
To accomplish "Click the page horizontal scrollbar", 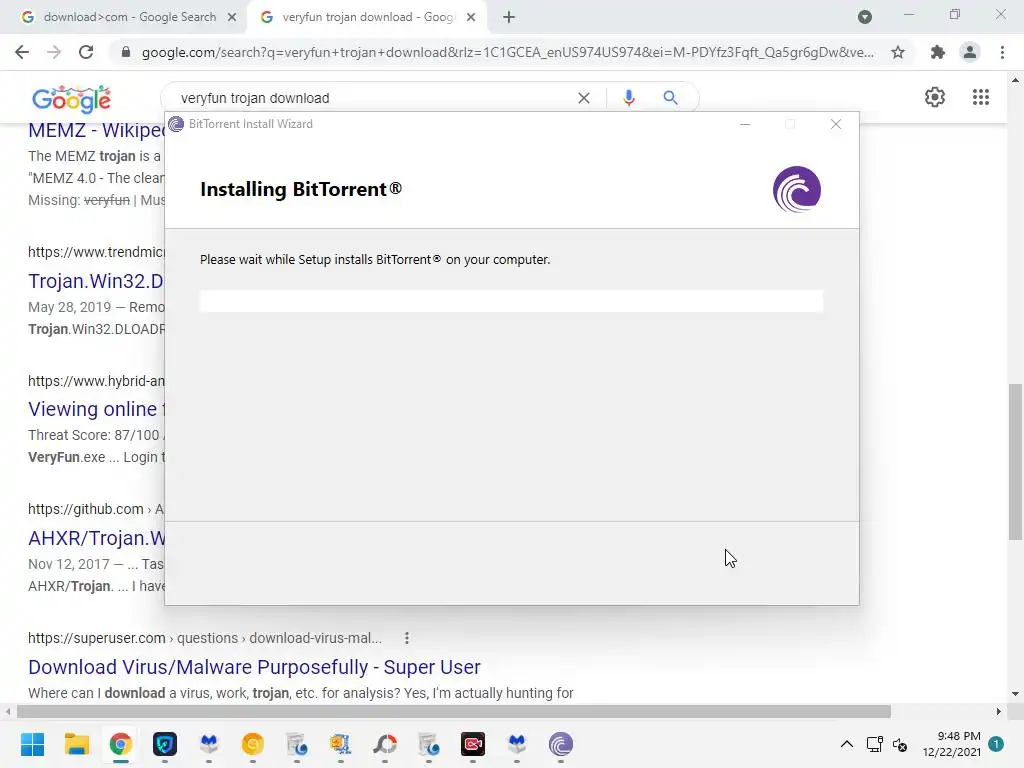I will 453,711.
